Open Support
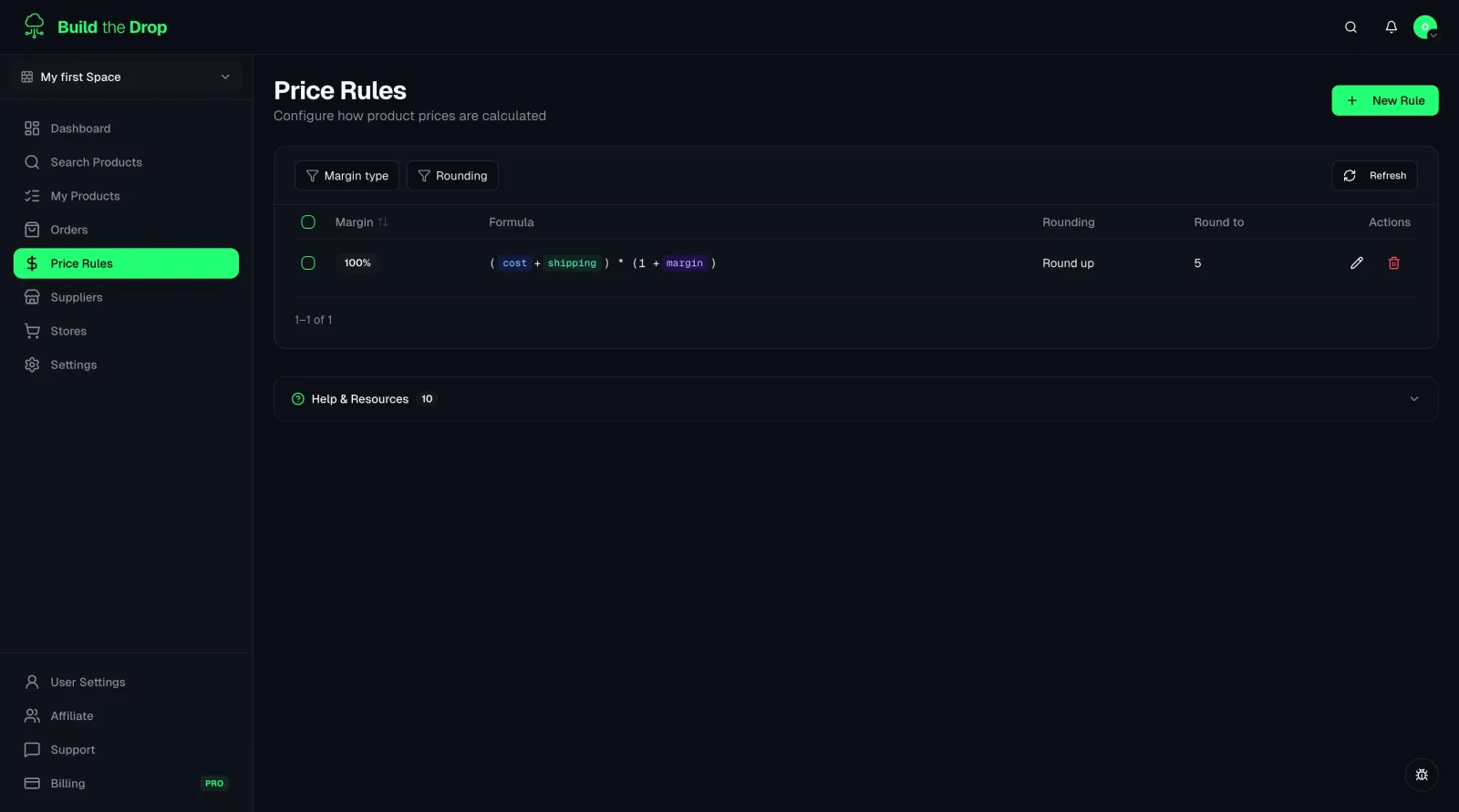 [x=126, y=749]
